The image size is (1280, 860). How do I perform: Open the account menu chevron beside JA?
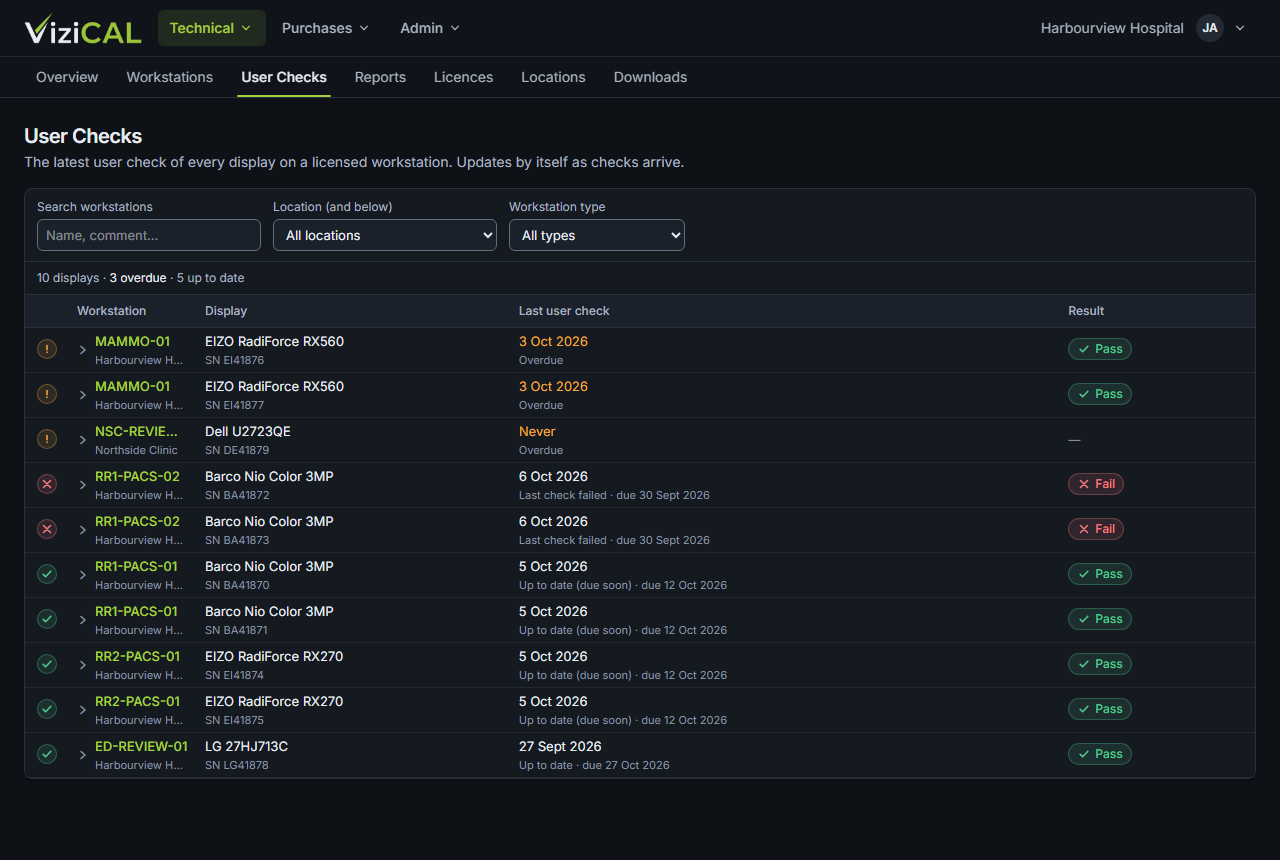click(x=1240, y=28)
